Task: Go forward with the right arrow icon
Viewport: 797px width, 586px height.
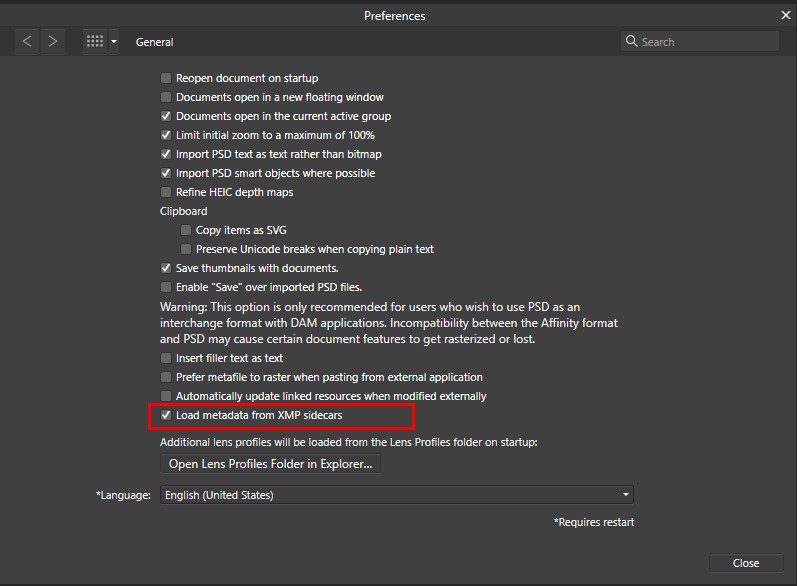Action: [x=52, y=41]
